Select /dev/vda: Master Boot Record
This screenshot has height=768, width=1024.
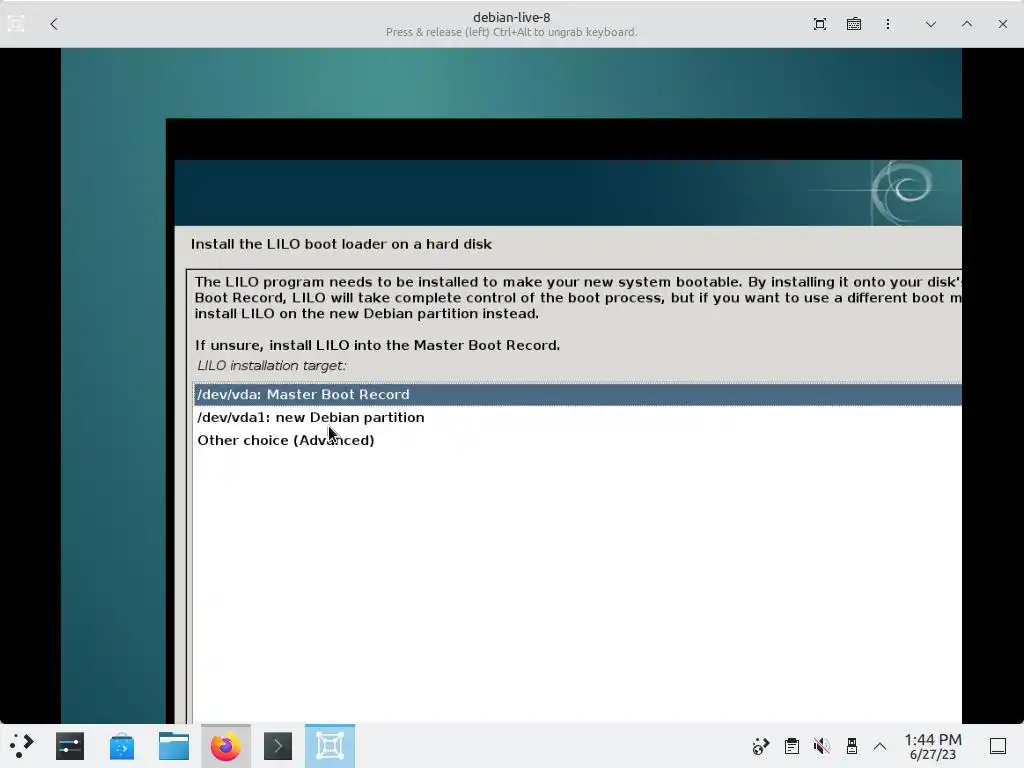point(577,394)
